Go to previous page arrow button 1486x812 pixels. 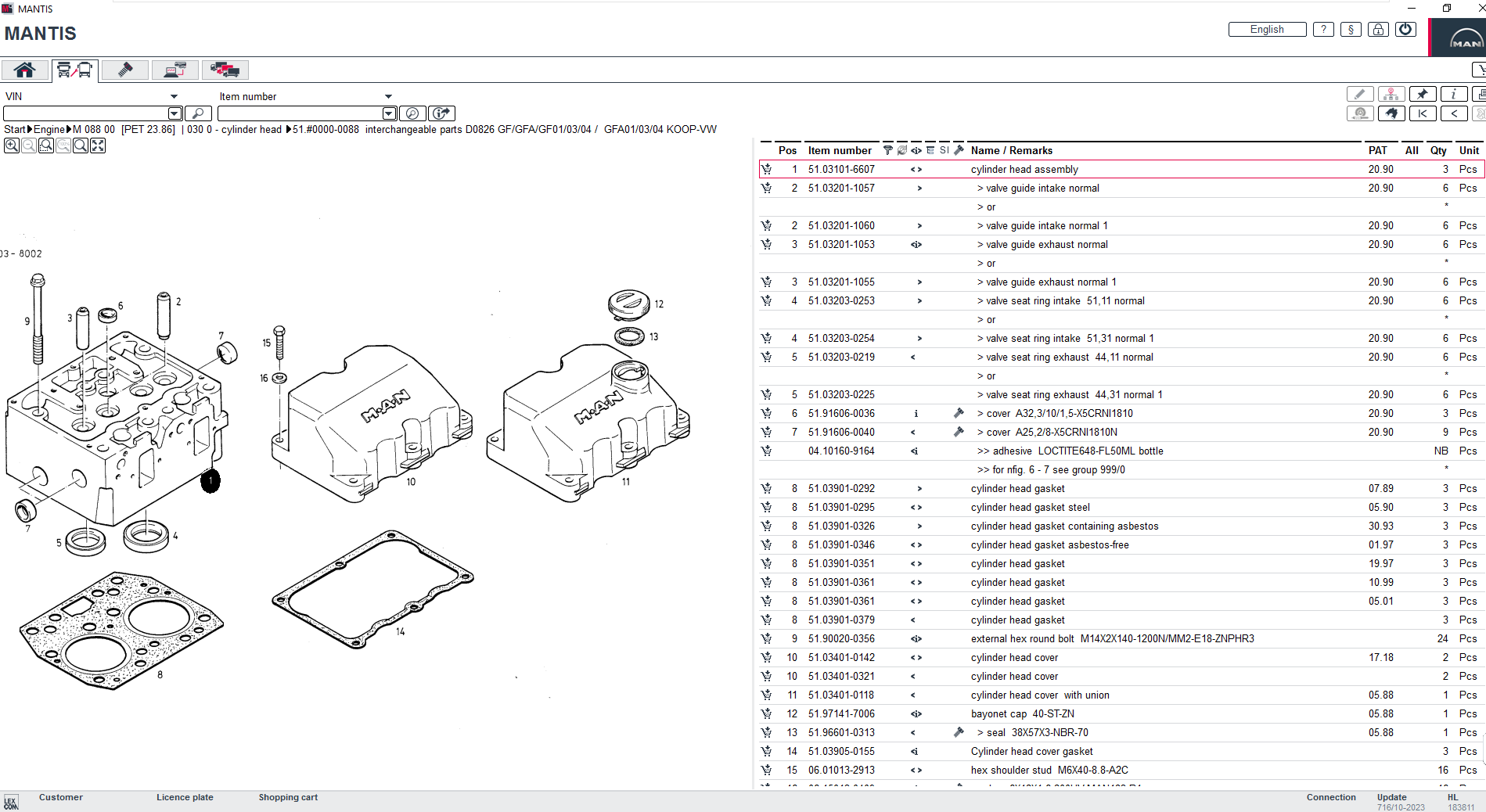[x=1454, y=113]
